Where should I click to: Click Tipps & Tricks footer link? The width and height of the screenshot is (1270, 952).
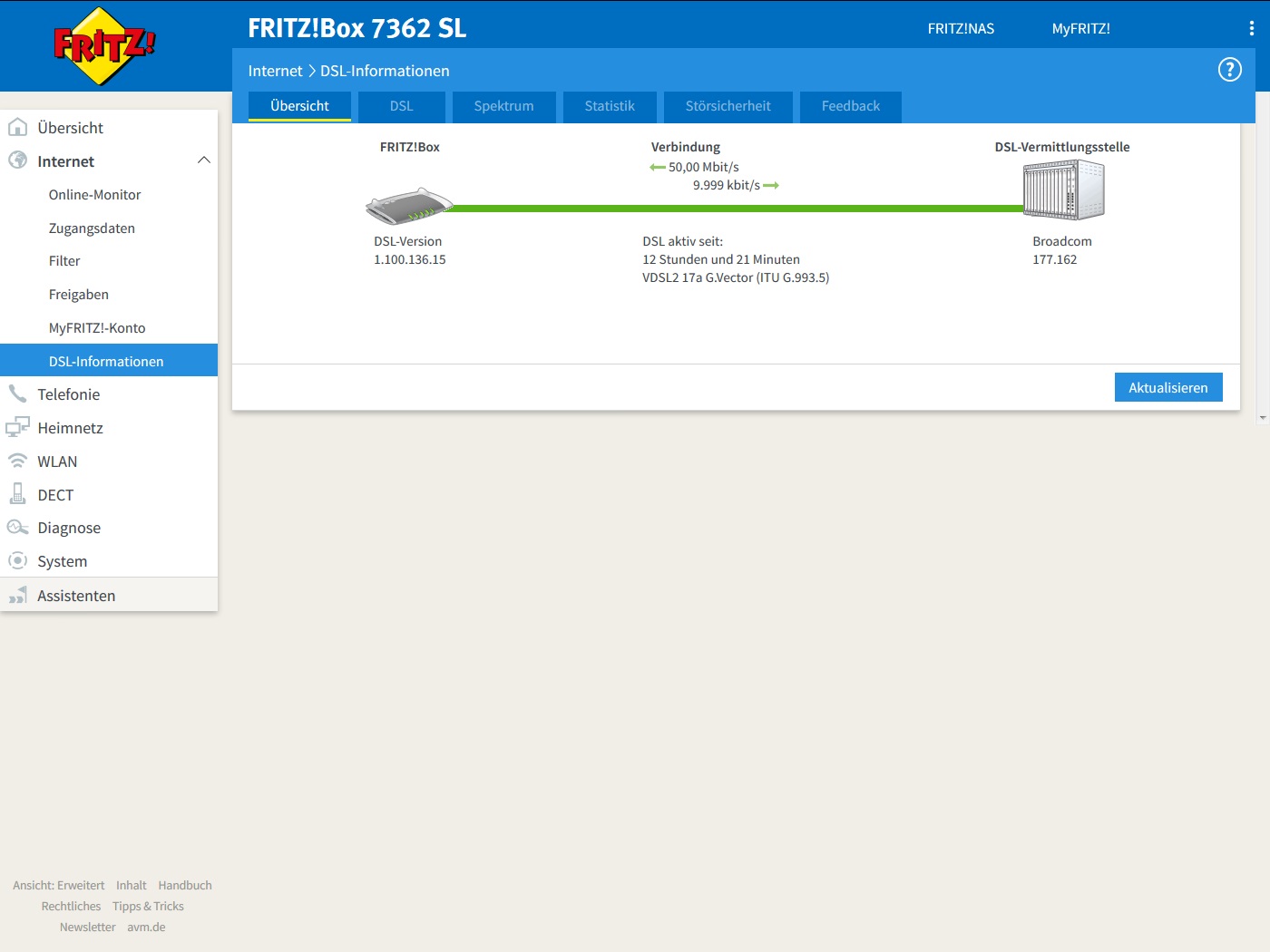[148, 906]
